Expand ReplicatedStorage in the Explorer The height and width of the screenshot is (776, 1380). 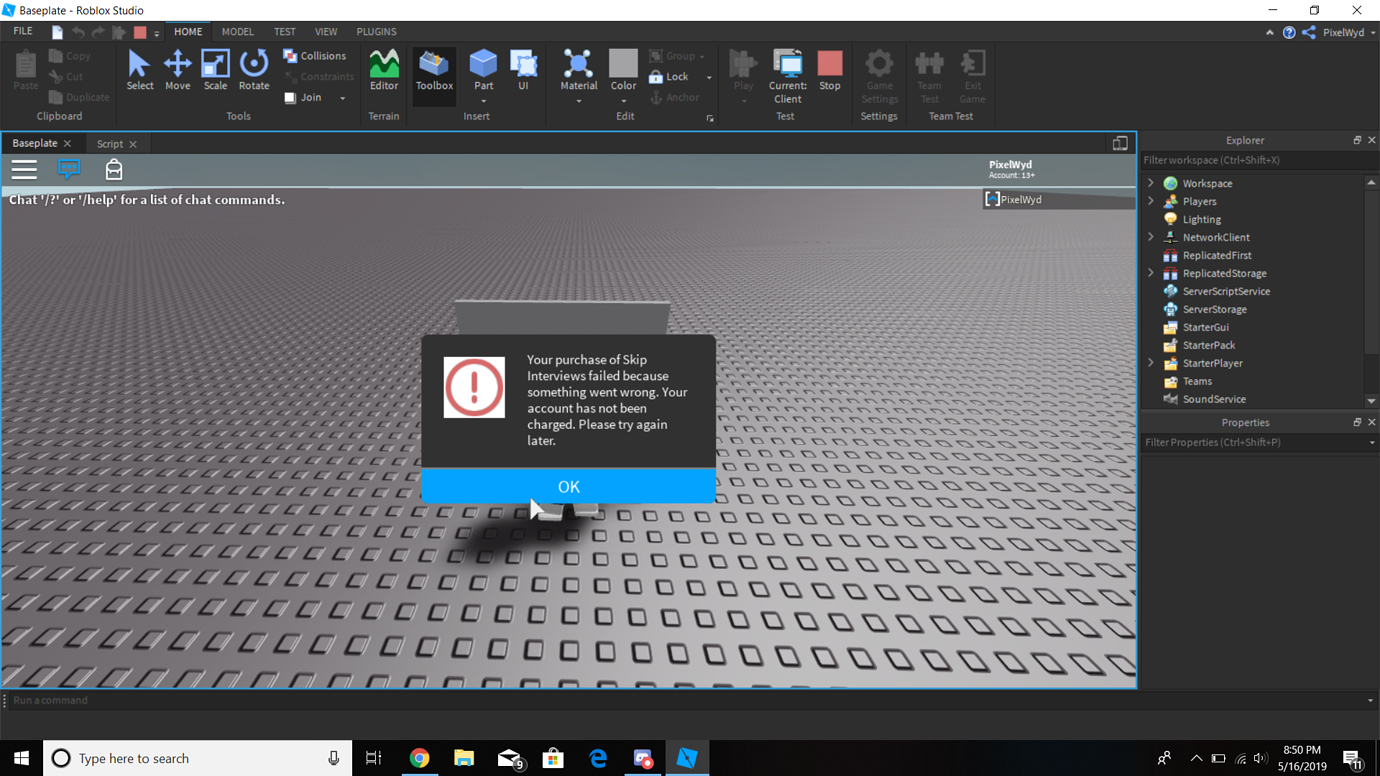click(1150, 273)
